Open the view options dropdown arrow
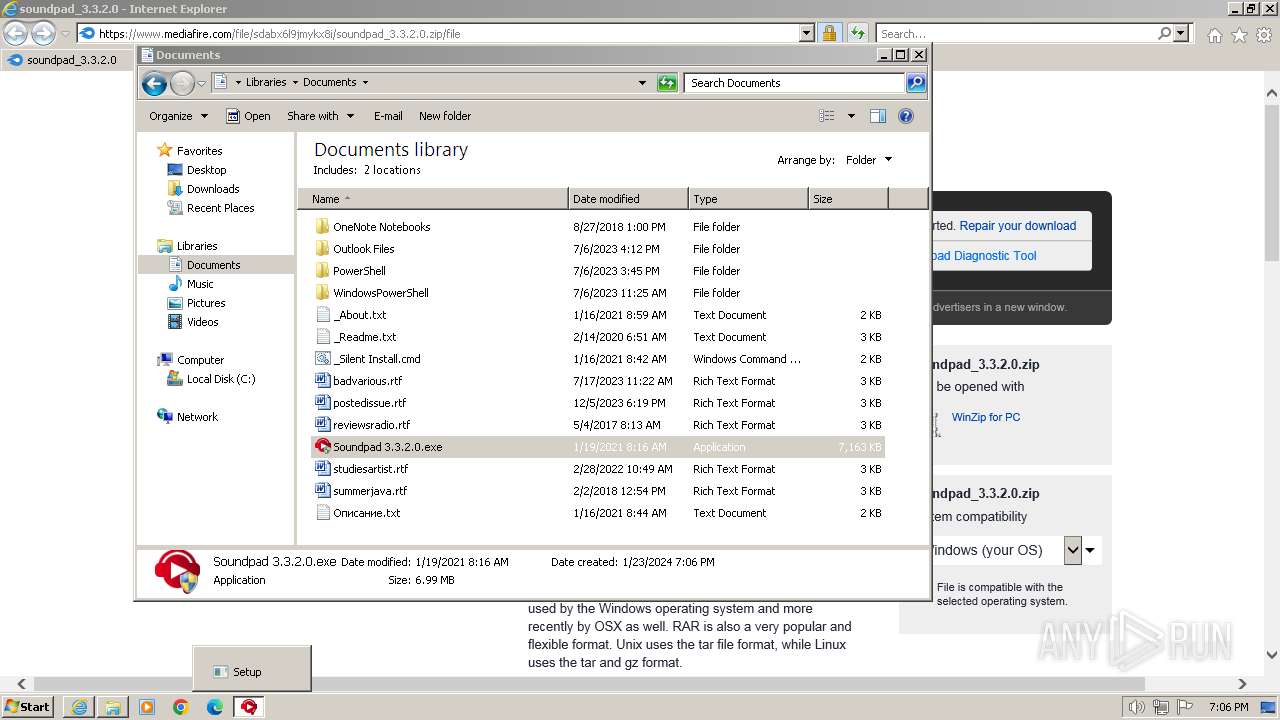Screen dimensions: 1280x720 (851, 116)
